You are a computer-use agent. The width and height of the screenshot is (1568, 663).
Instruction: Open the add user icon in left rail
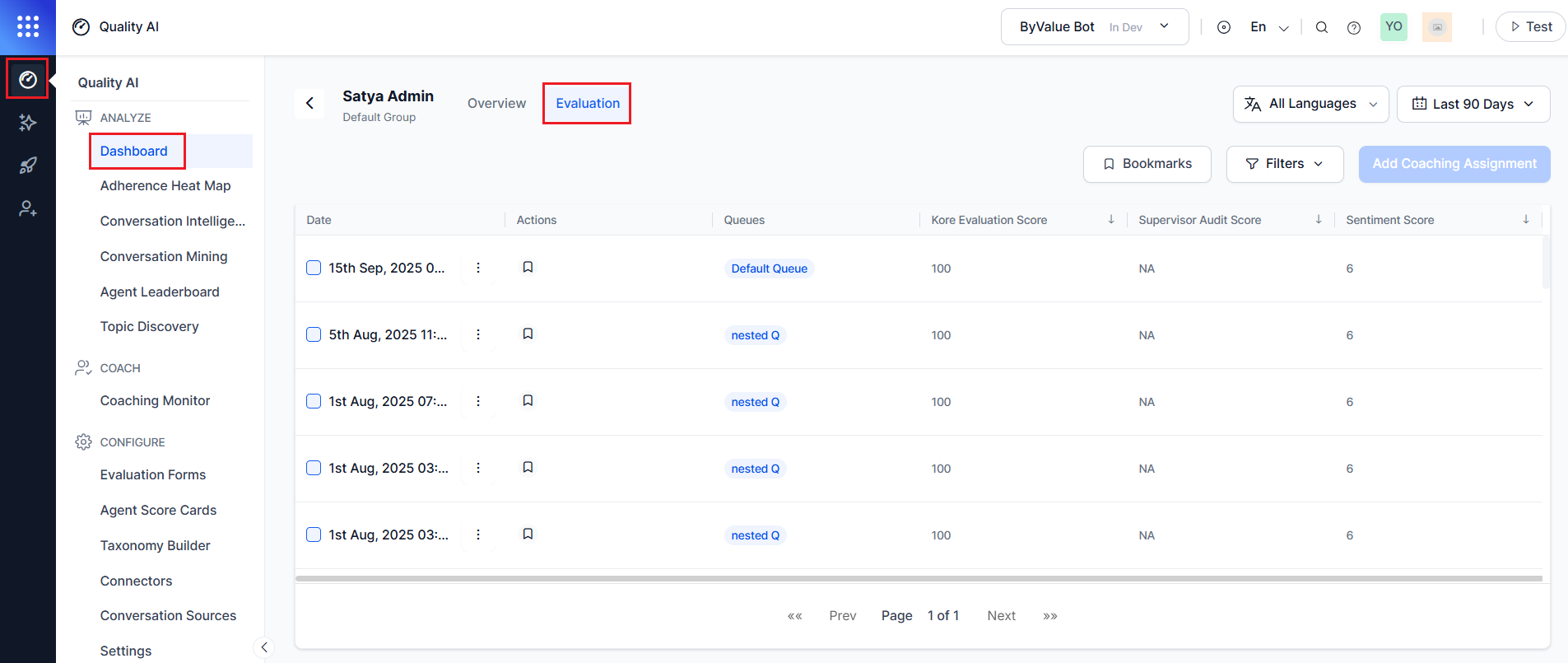pyautogui.click(x=28, y=209)
